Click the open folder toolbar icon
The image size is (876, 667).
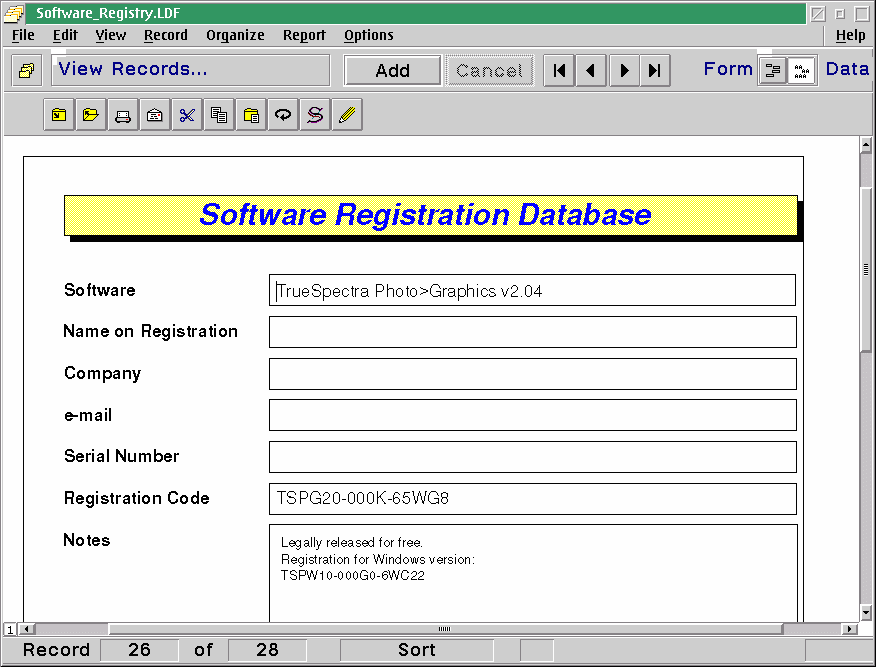(x=91, y=115)
